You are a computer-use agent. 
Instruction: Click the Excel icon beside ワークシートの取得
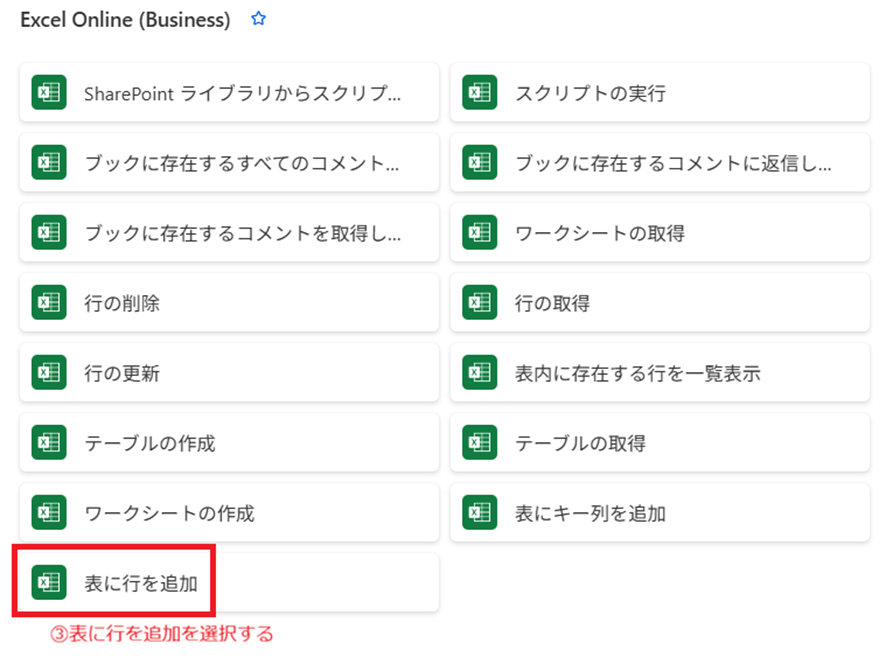click(479, 233)
